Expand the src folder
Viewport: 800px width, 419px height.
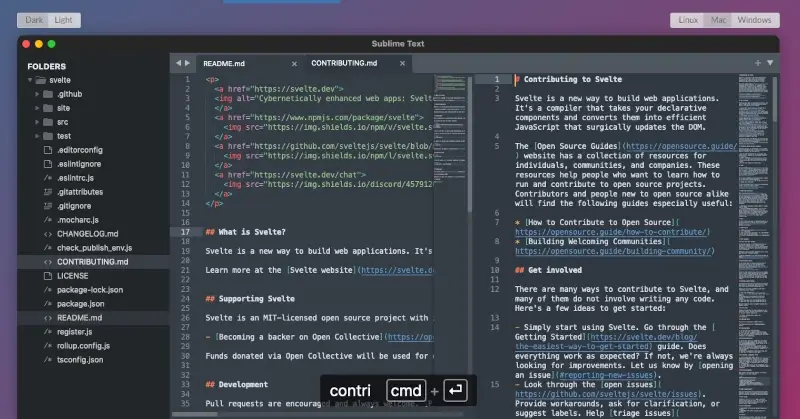[36, 121]
